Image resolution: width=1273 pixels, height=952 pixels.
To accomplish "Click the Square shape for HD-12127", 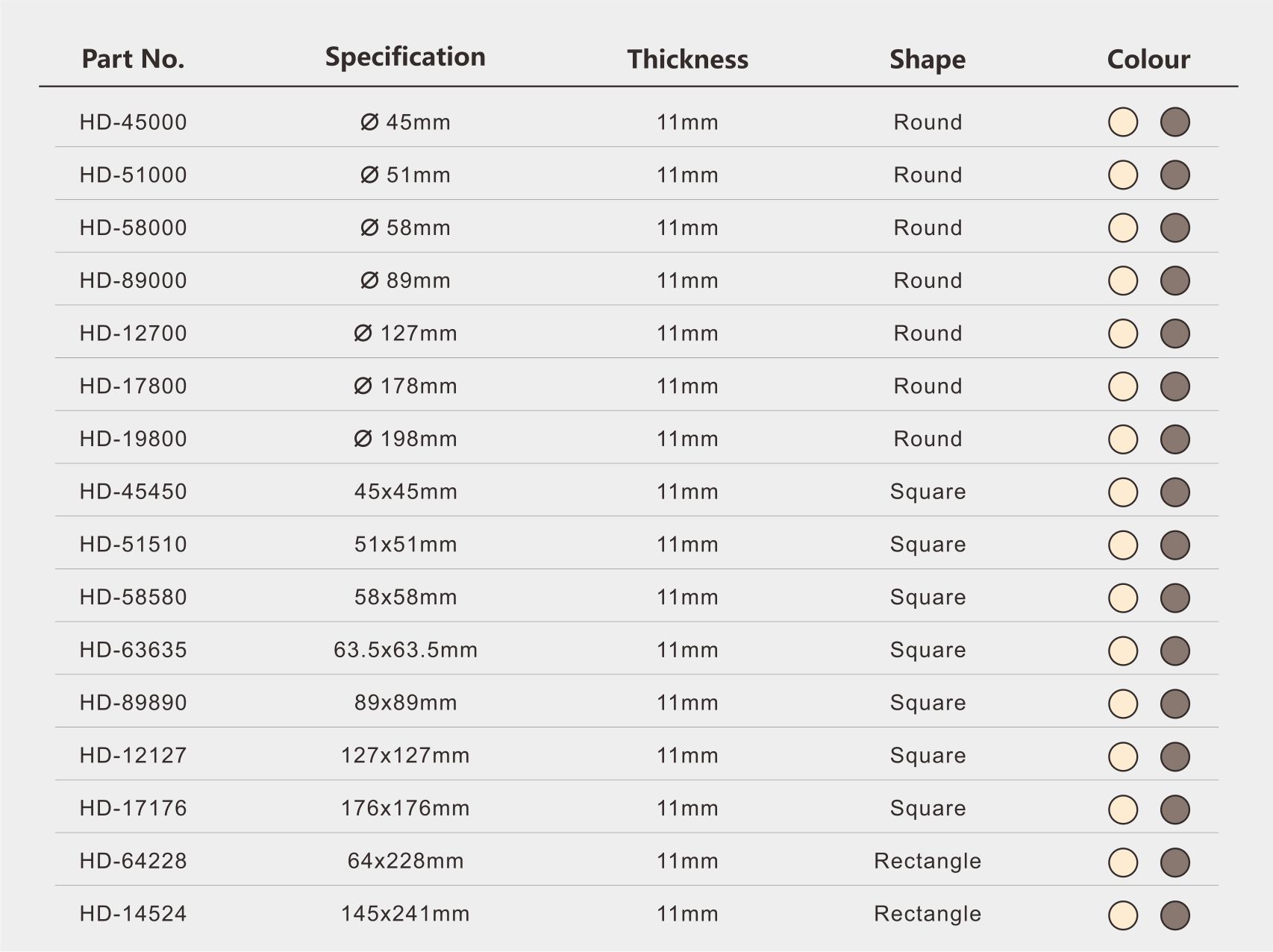I will pos(927,756).
